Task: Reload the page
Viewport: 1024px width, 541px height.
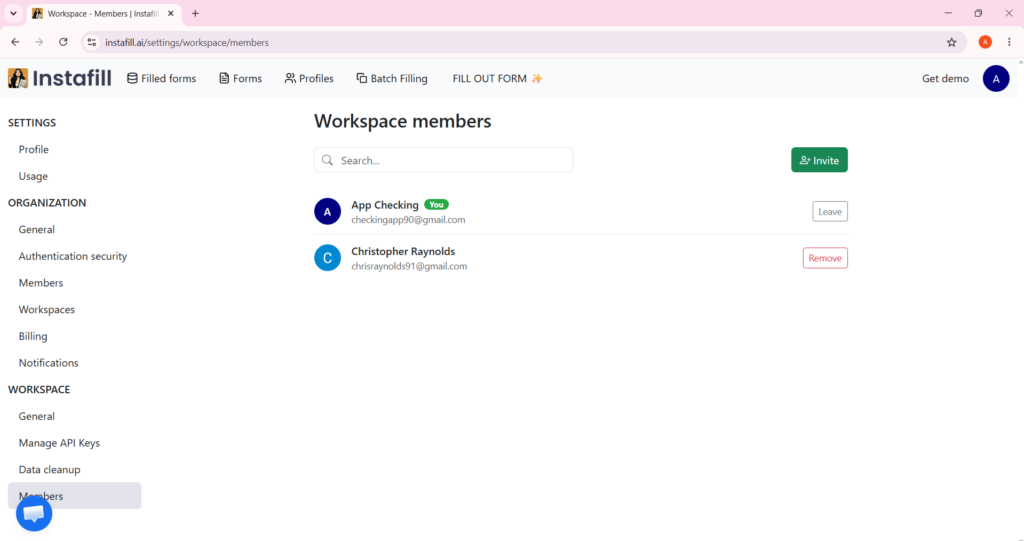Action: pyautogui.click(x=63, y=42)
